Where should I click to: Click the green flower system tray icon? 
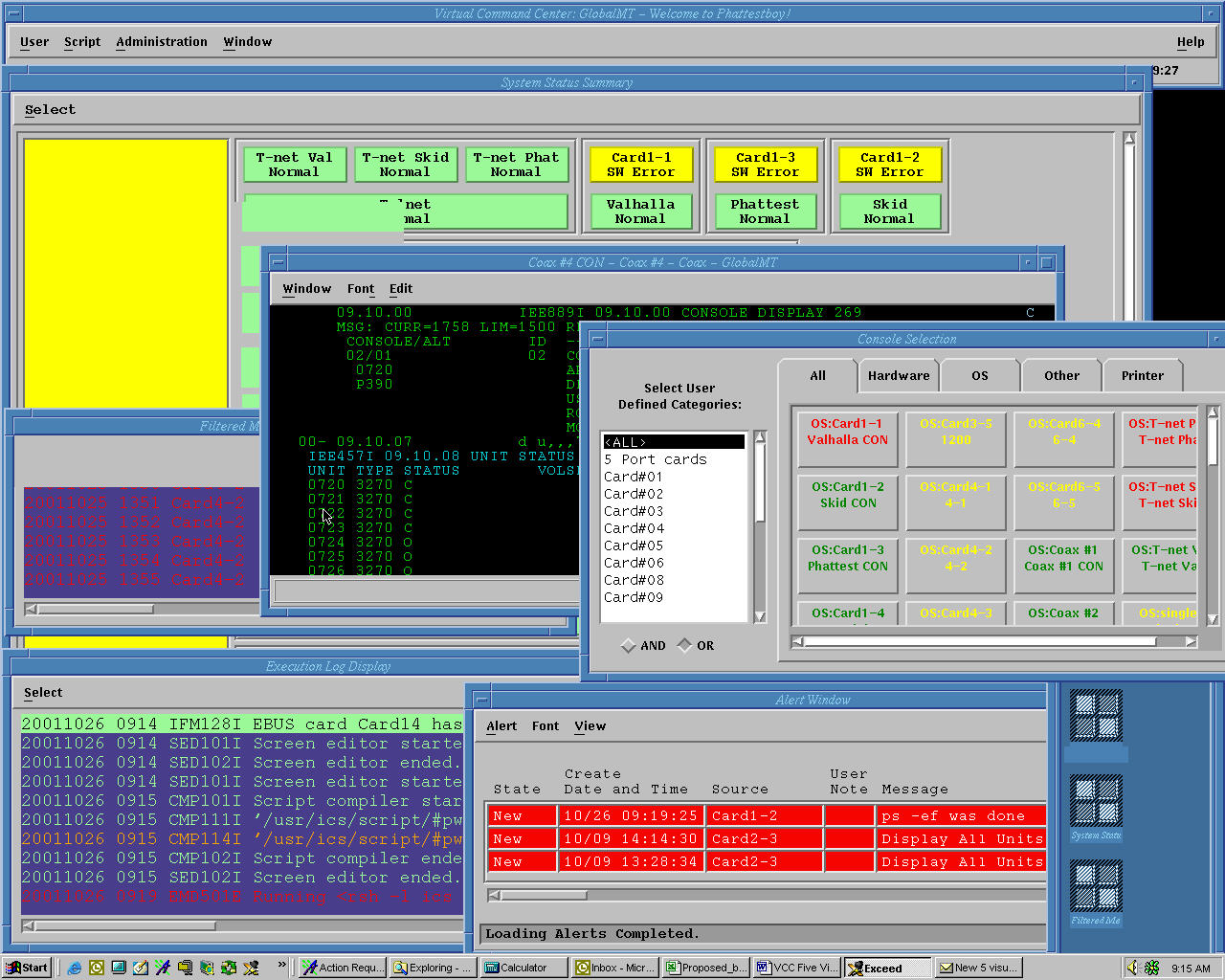[1152, 968]
